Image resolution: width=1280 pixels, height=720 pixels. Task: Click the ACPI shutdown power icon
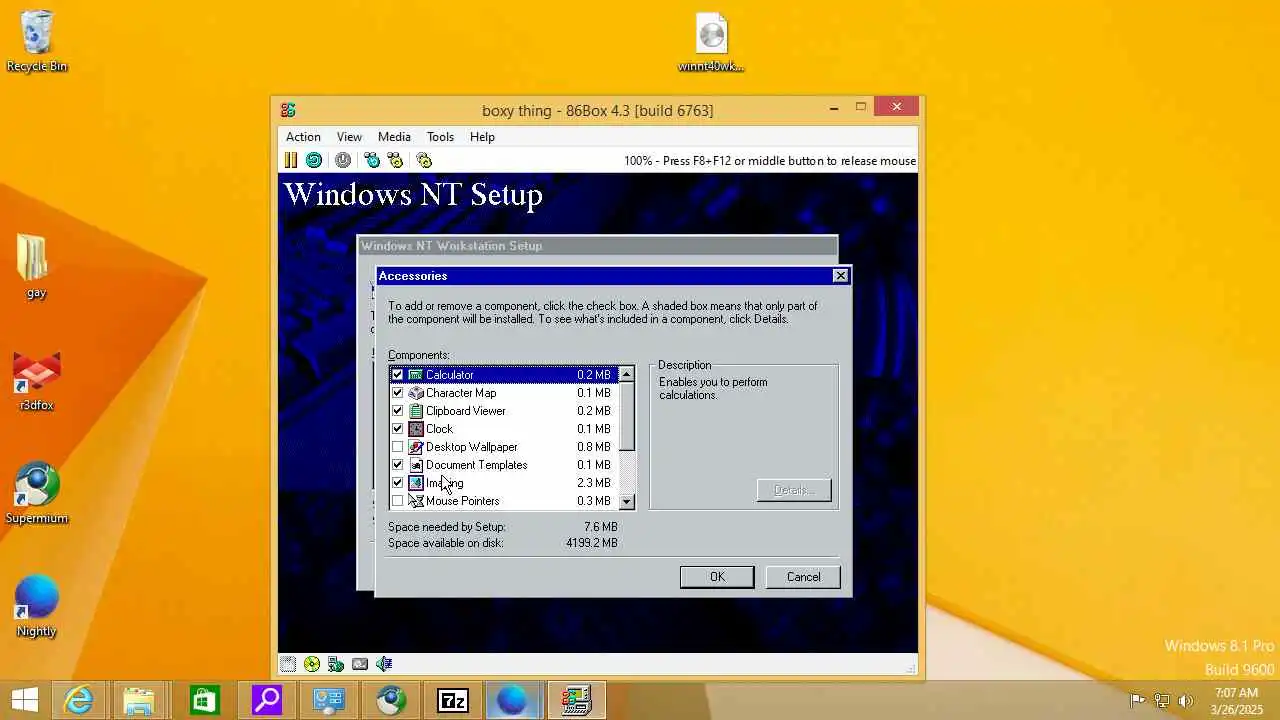pos(343,160)
